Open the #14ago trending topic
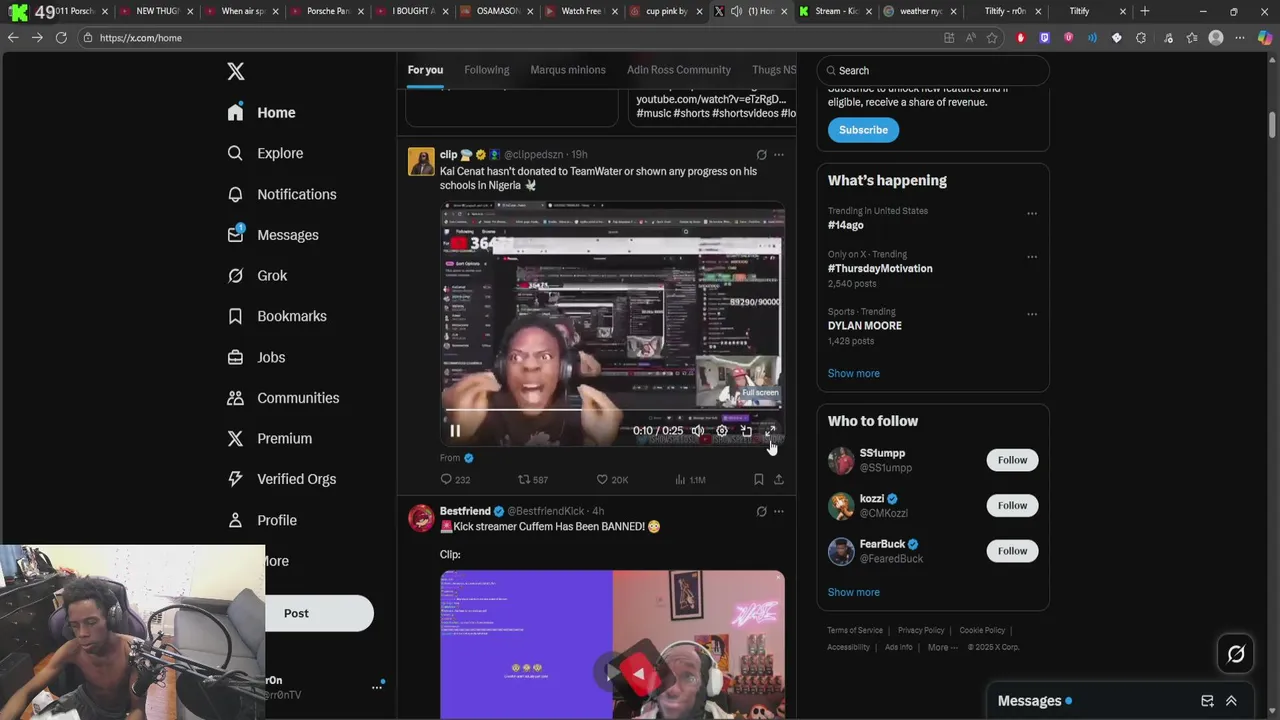This screenshot has height=720, width=1280. pos(846,225)
